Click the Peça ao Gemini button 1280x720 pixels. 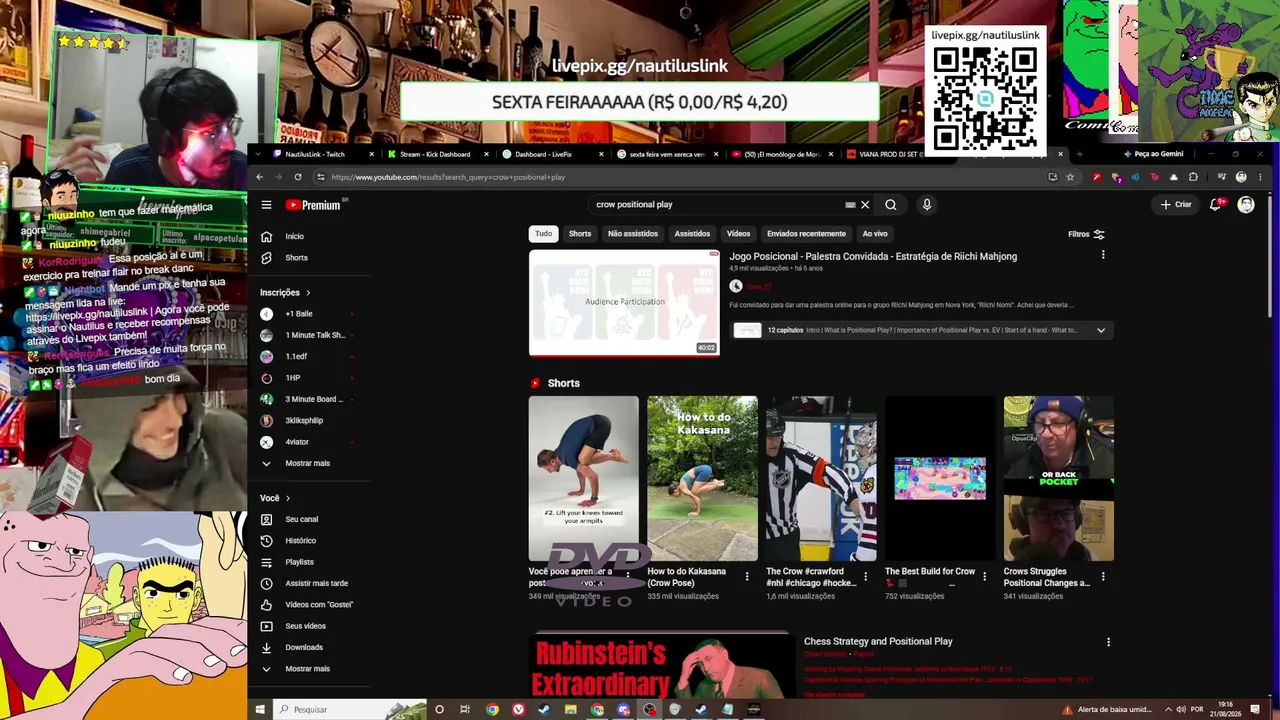(x=1153, y=154)
